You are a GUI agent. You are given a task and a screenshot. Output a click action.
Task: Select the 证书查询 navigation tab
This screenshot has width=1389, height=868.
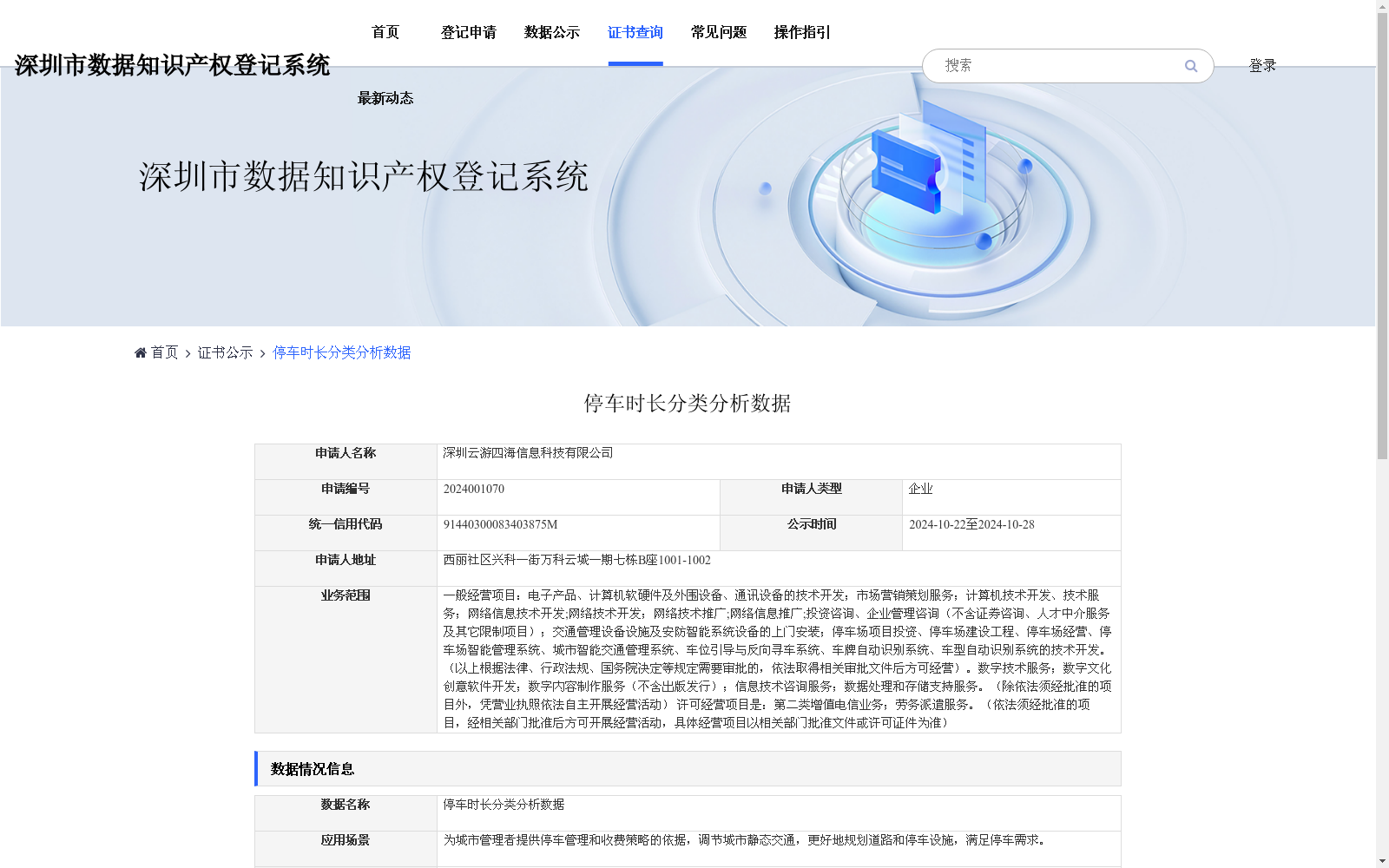(x=635, y=32)
